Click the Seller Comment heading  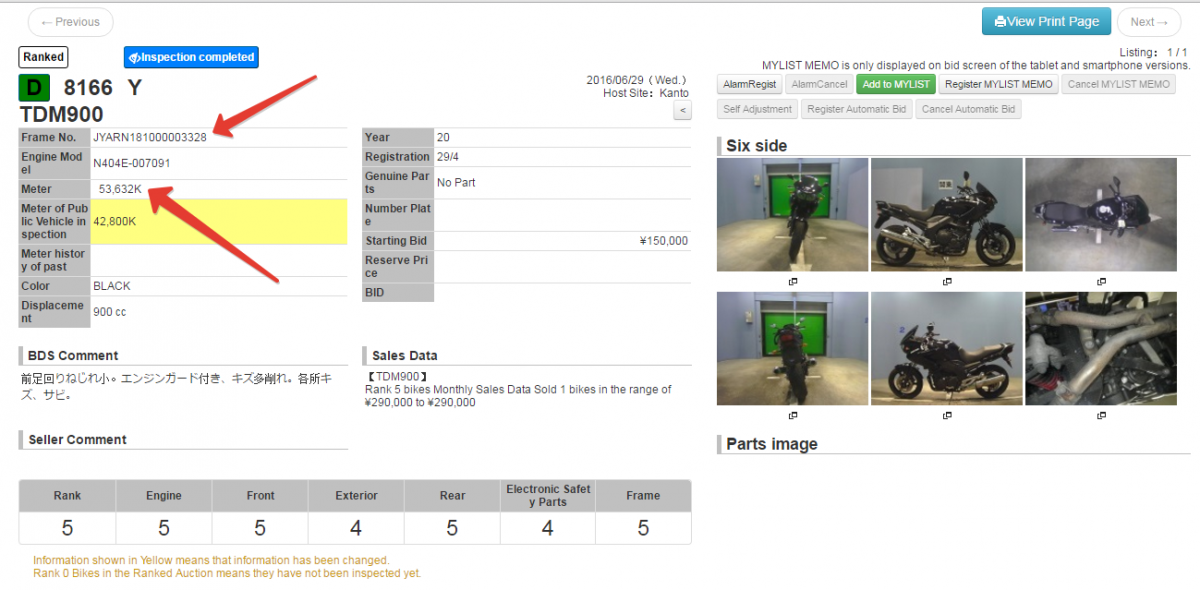point(77,439)
